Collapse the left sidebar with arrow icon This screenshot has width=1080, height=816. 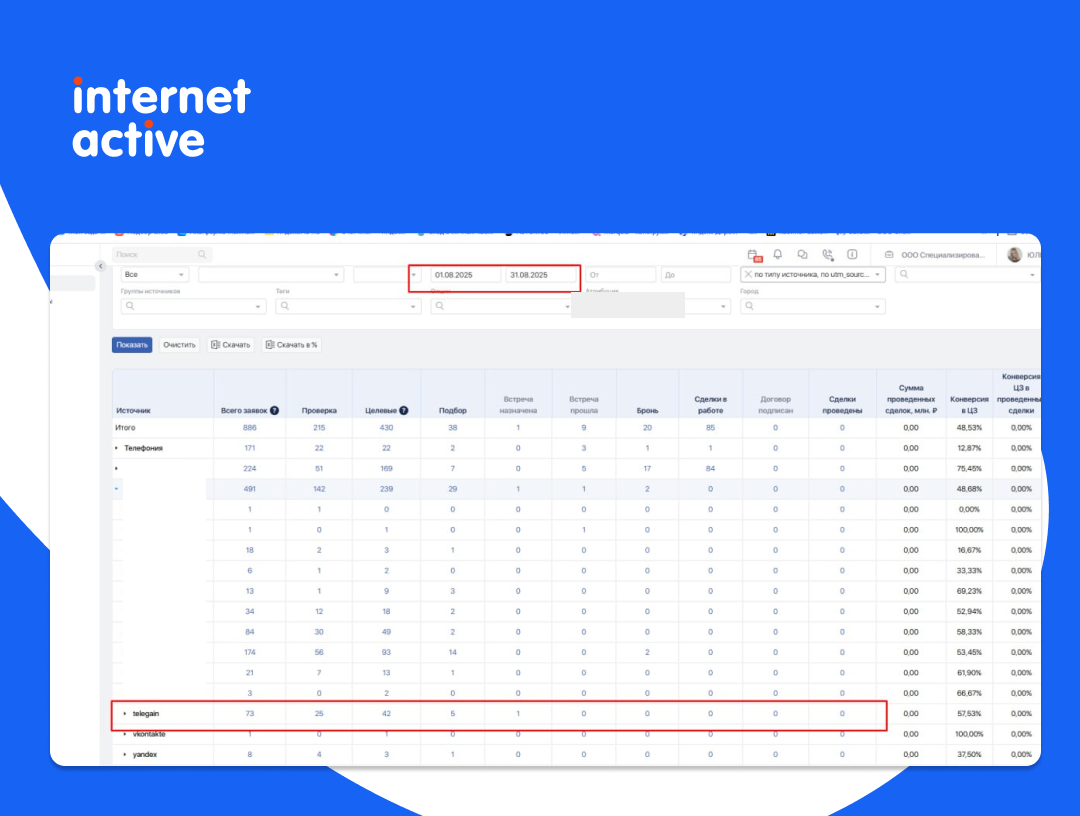click(x=100, y=266)
